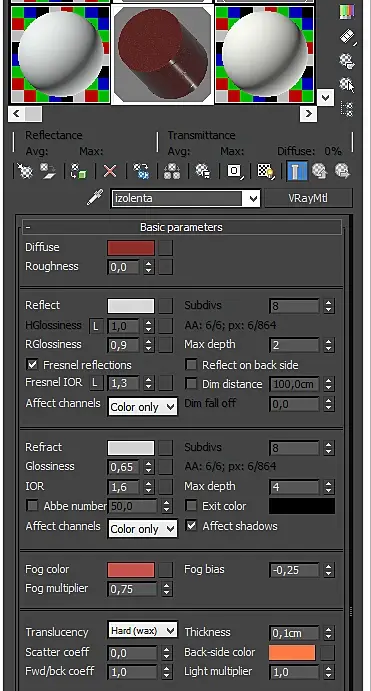Enable Reflect on back side
Viewport: 371px width, 691px height.
click(191, 364)
